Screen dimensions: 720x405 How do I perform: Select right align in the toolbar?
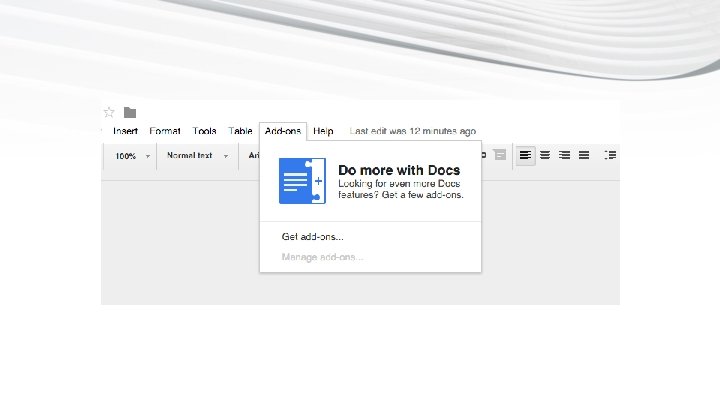click(564, 155)
